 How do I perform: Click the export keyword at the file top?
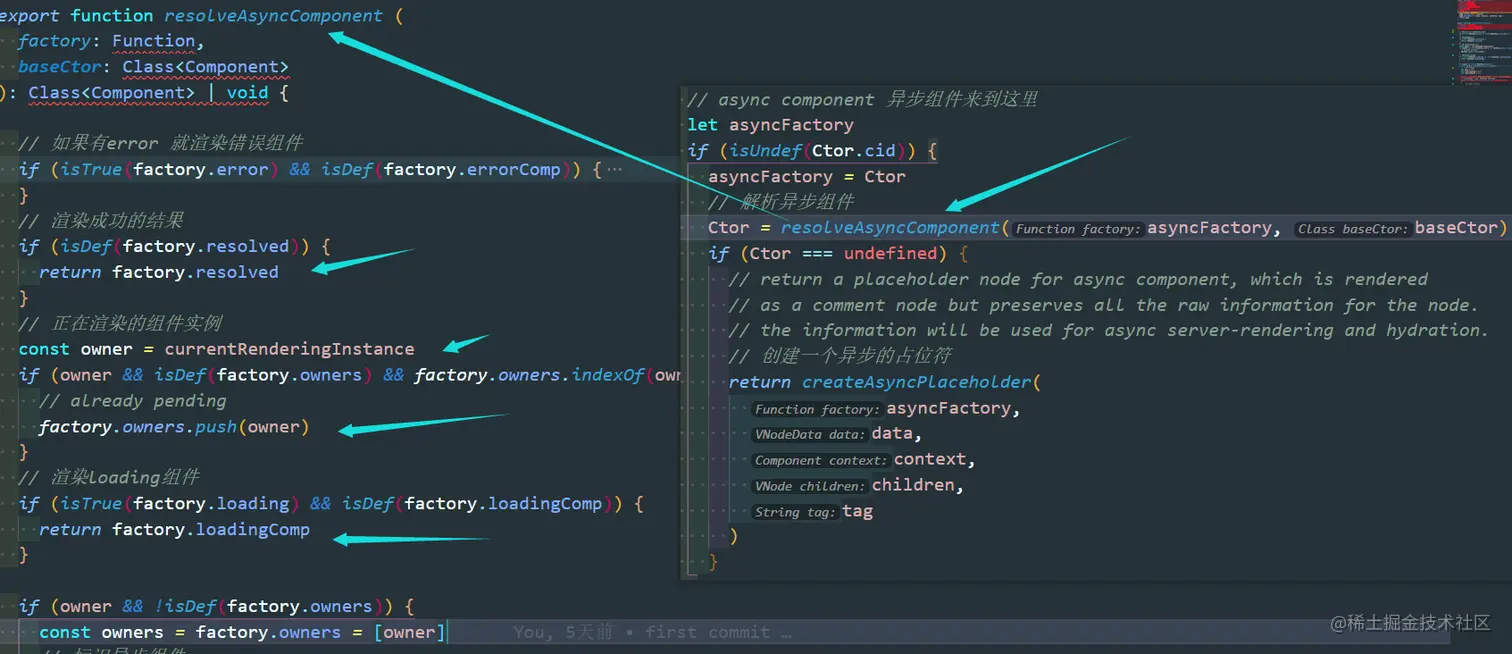point(31,16)
